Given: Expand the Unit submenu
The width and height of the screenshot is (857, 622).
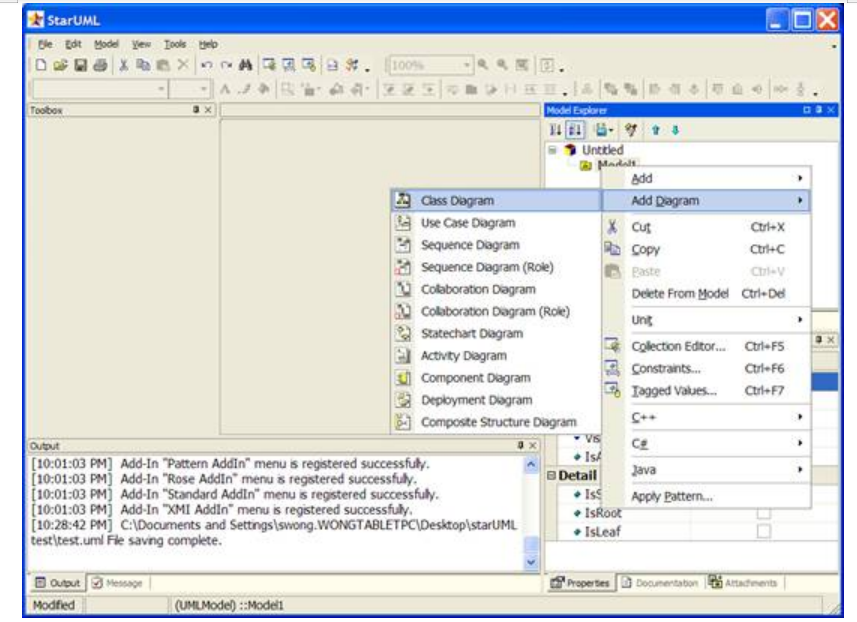Looking at the screenshot, I should 706,319.
